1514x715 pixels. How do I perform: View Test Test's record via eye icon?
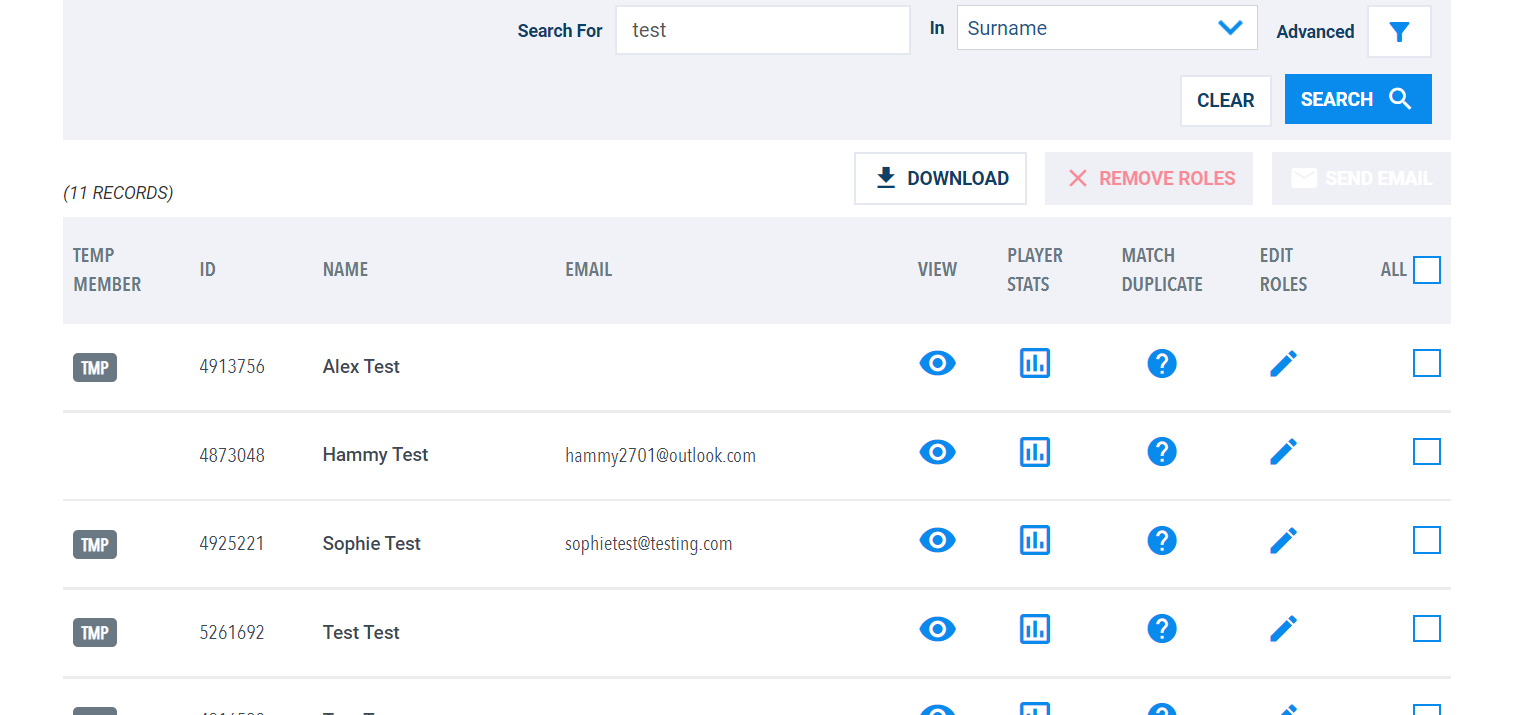coord(937,629)
